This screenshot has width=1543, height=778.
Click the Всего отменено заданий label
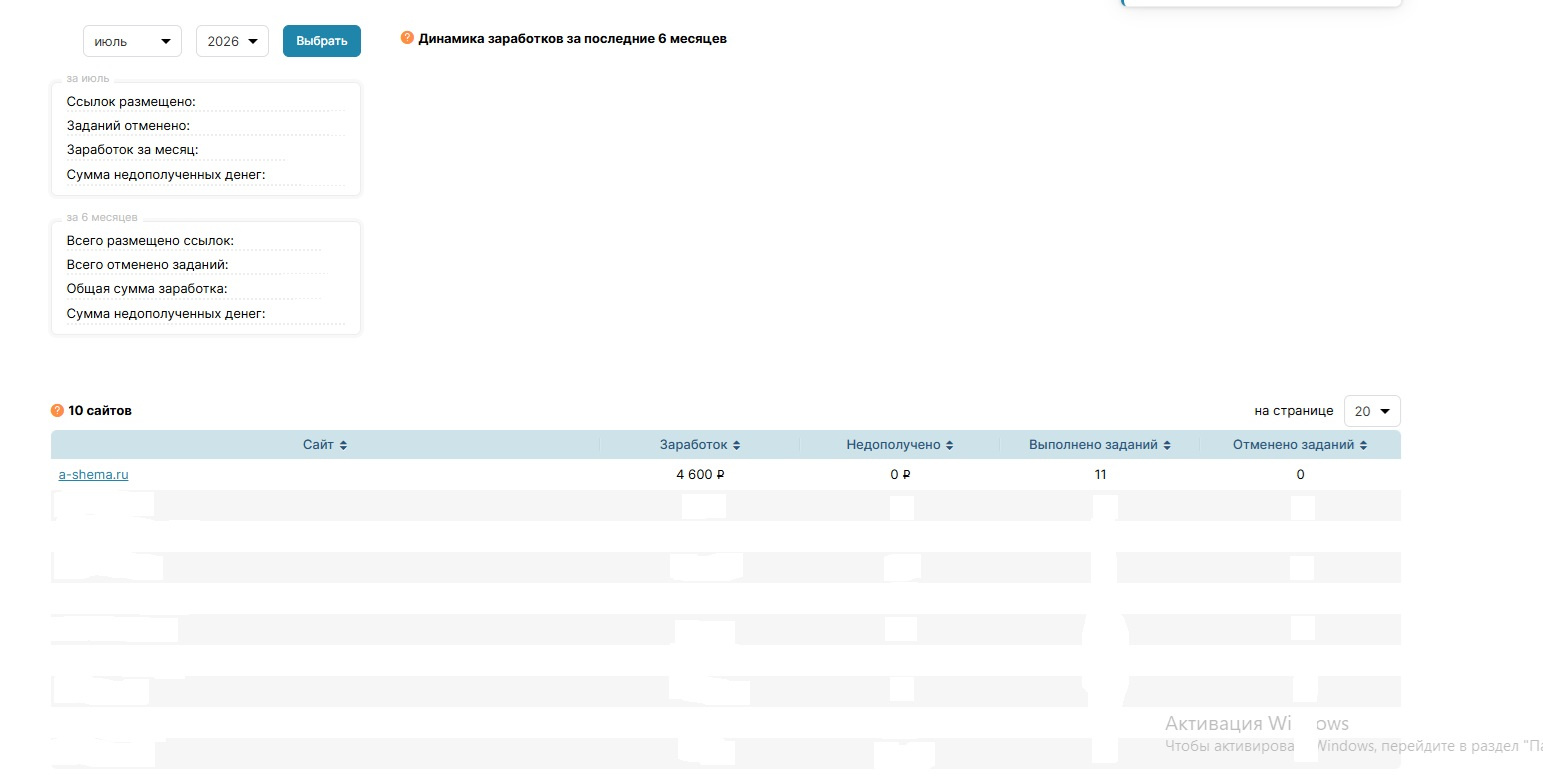[x=148, y=265]
